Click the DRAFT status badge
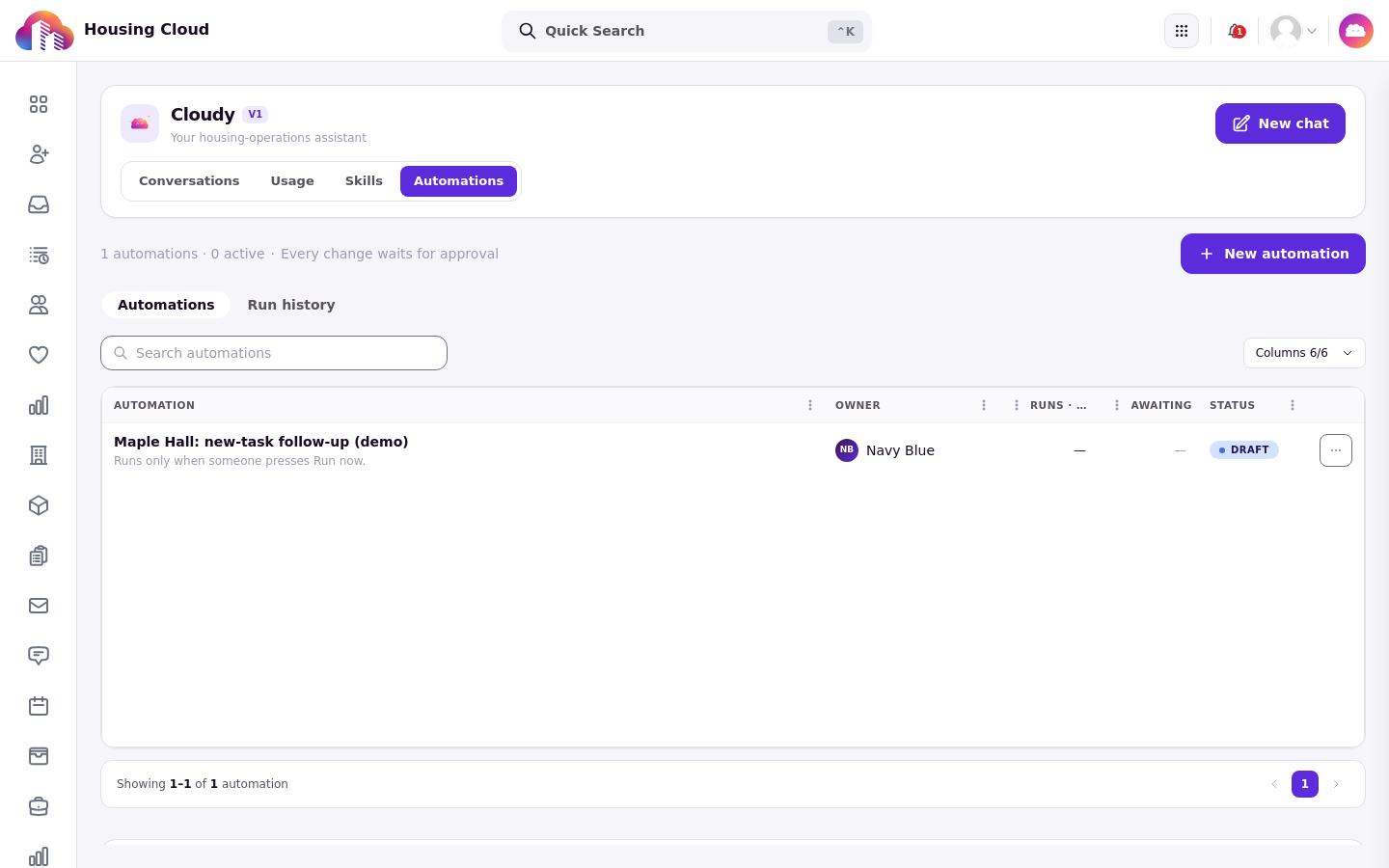This screenshot has height=868, width=1389. 1244,450
